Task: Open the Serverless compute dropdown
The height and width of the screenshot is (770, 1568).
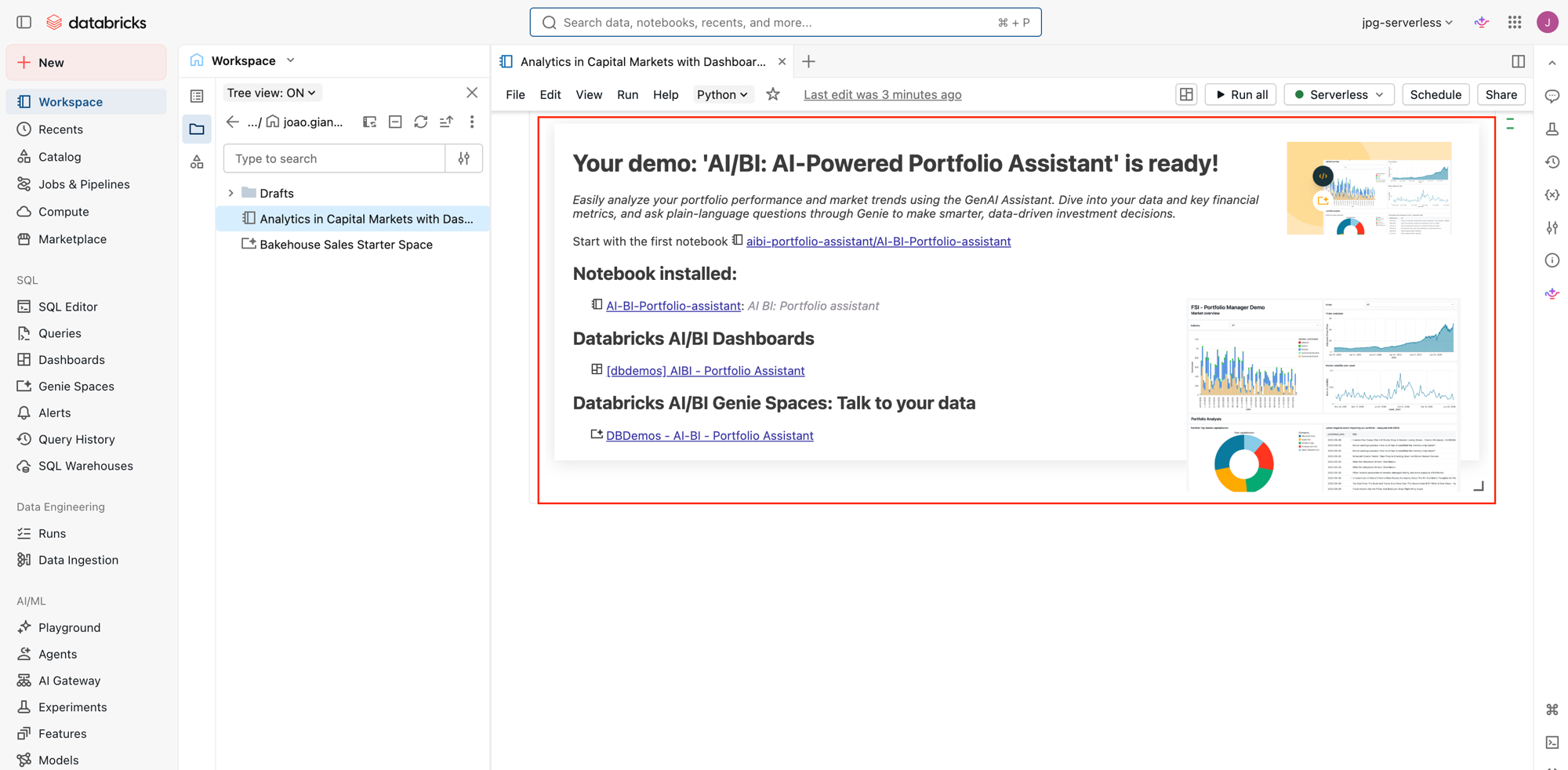Action: pyautogui.click(x=1339, y=94)
